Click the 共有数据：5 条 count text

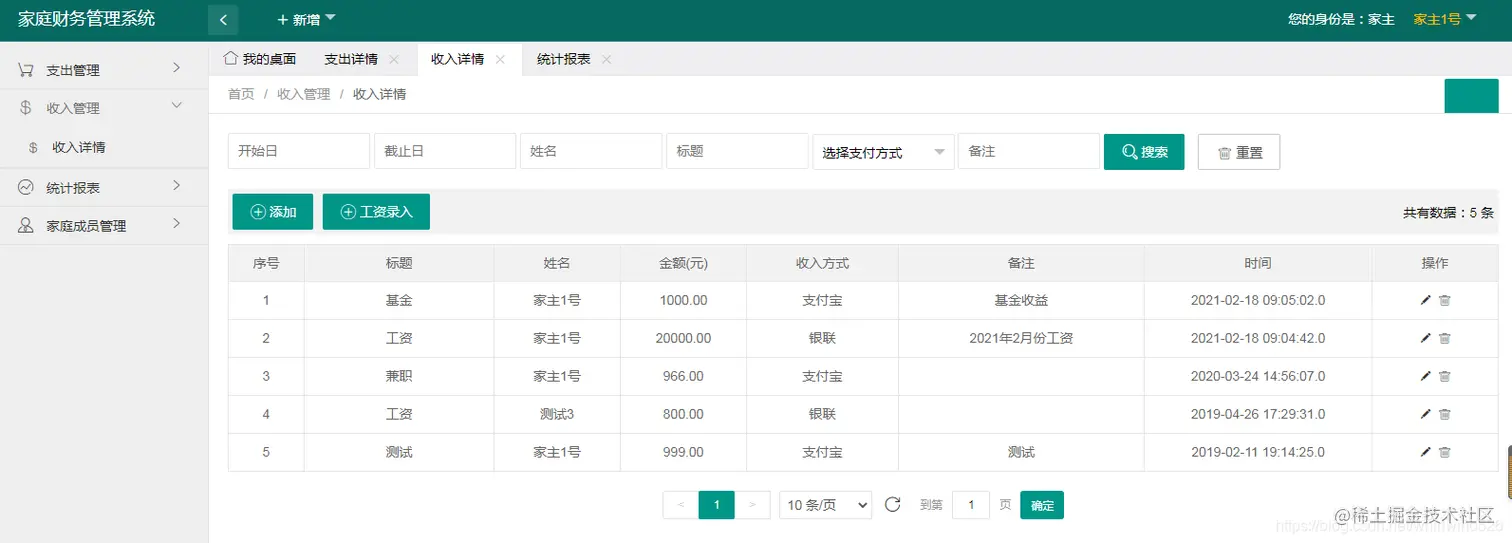pos(1448,212)
